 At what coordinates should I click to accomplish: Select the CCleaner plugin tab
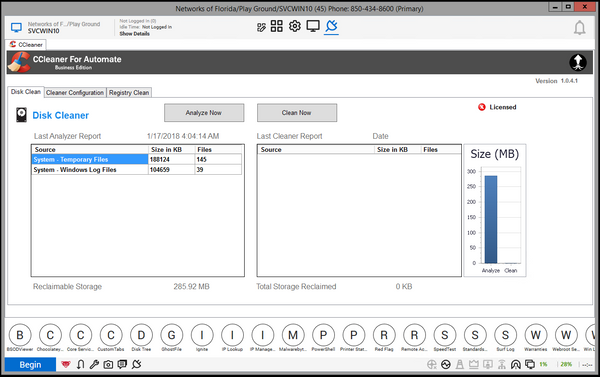(26, 45)
